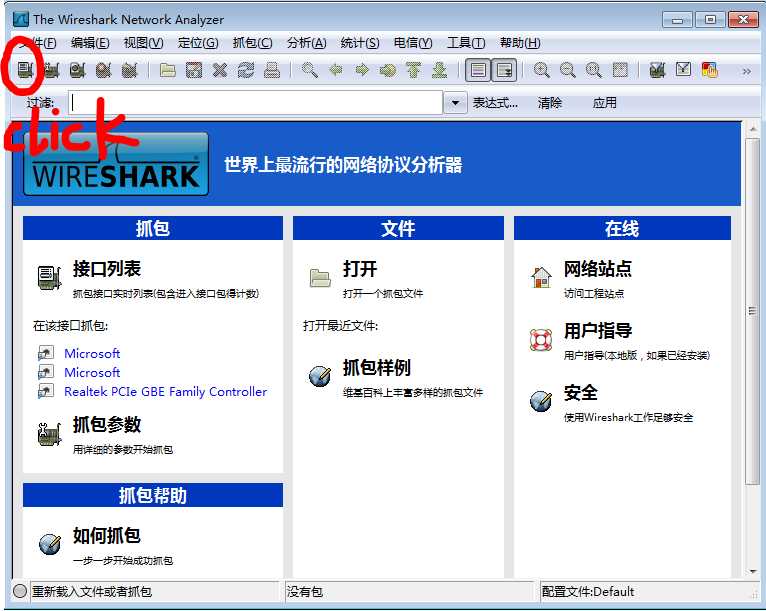Open the 安全 security page link
The width and height of the screenshot is (766, 611).
coord(581,393)
